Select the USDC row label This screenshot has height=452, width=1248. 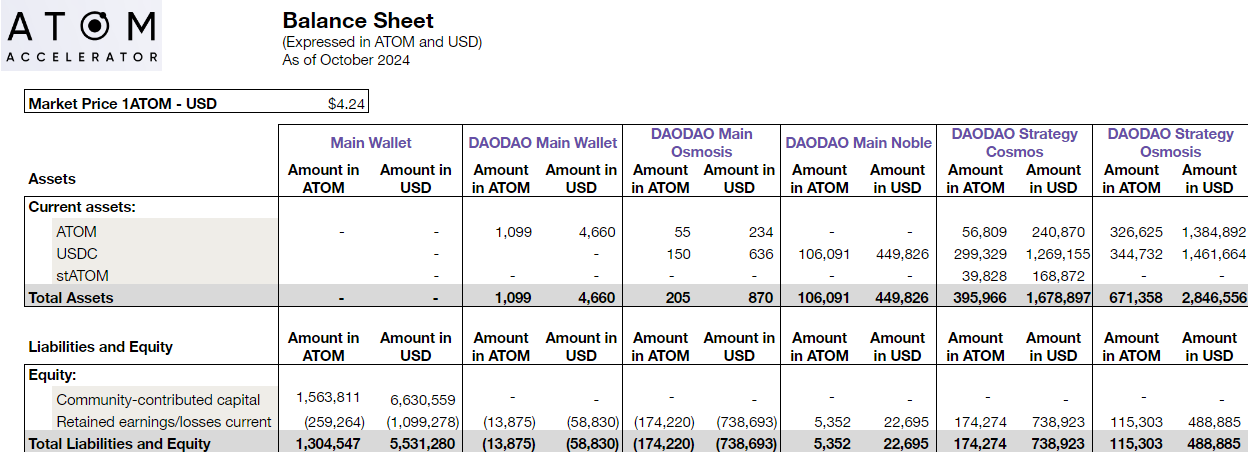click(77, 254)
